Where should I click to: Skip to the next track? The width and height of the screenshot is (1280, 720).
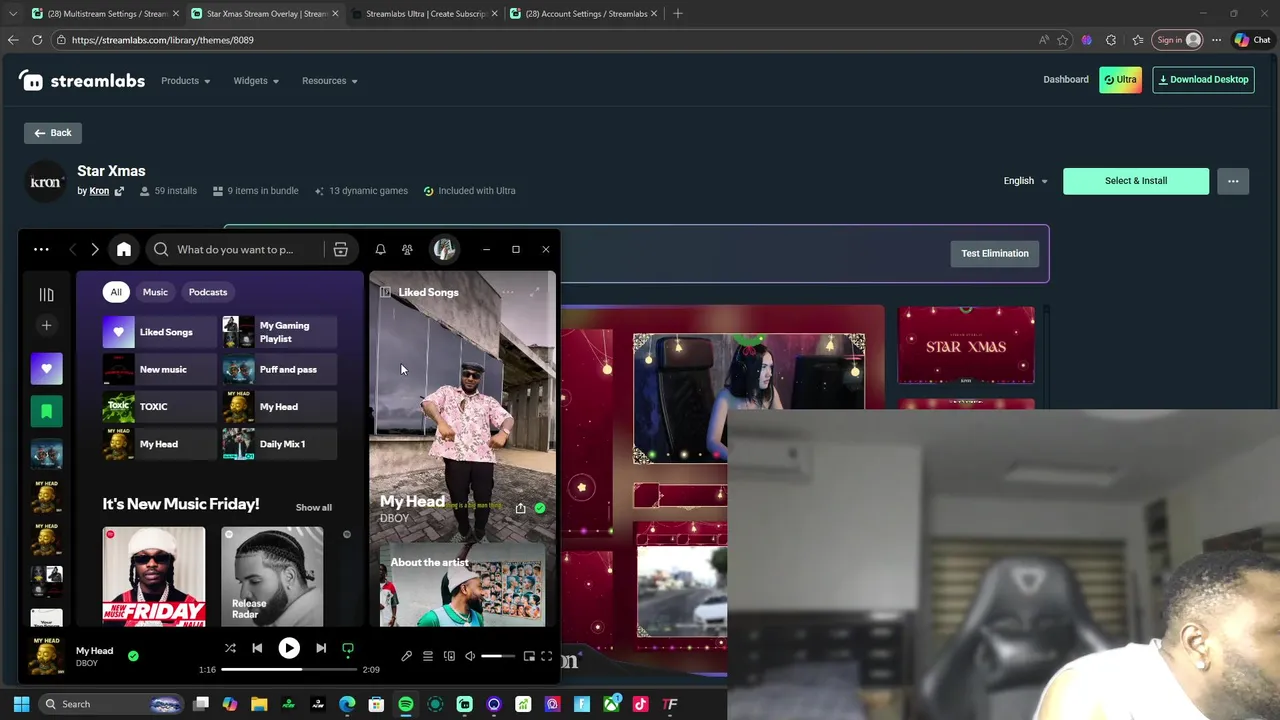[x=321, y=648]
